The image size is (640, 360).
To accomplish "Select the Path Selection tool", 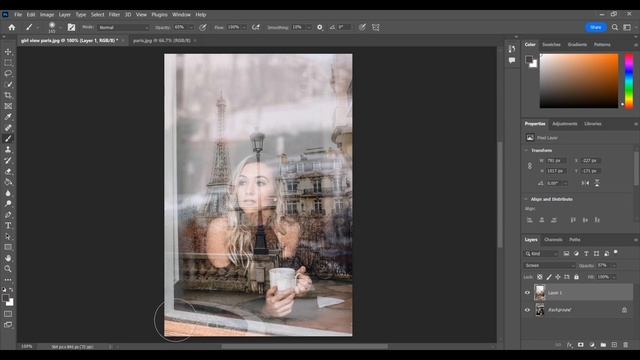I will pos(8,236).
